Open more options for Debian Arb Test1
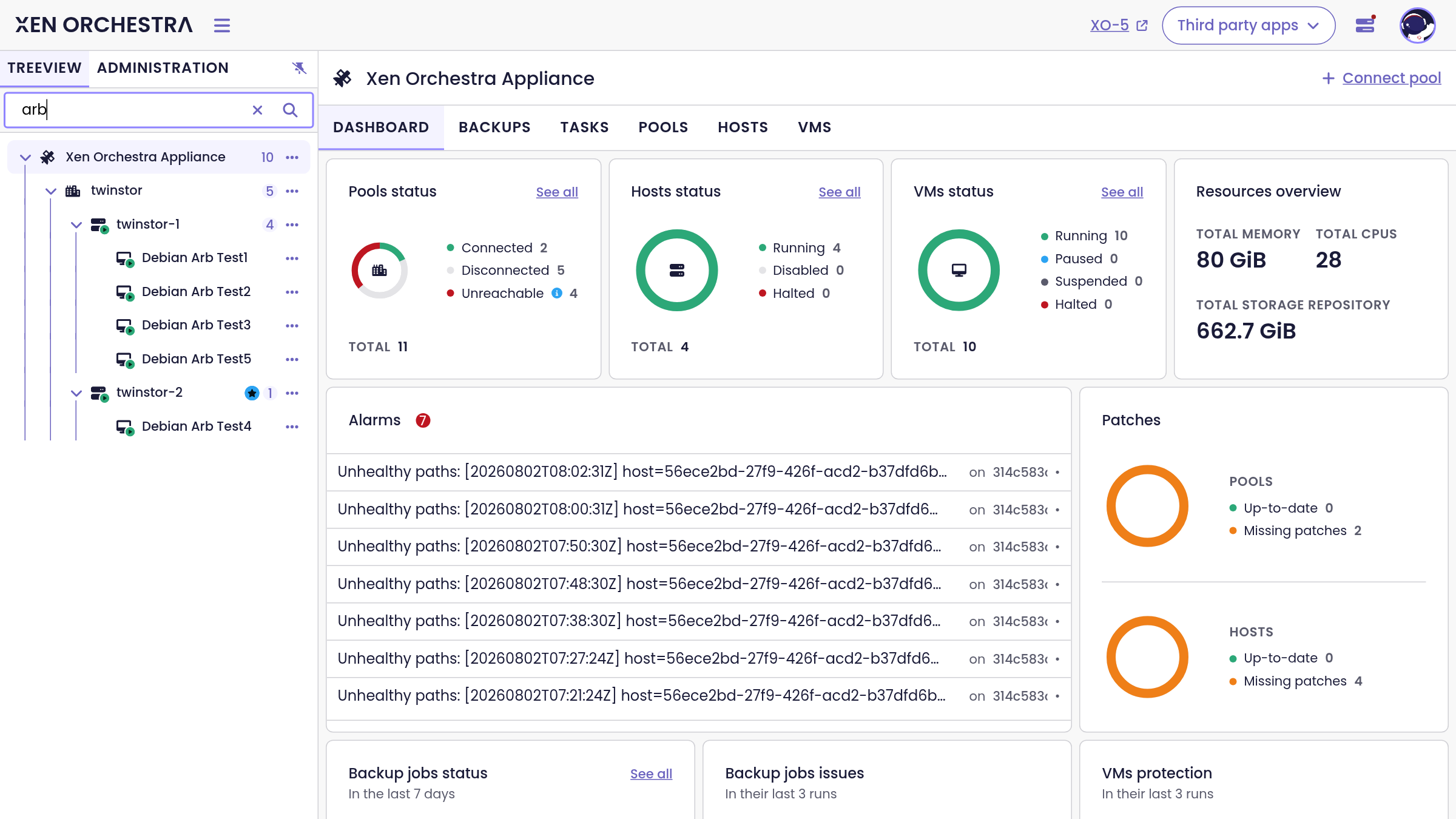Screen dimensions: 1456x819 pos(292,258)
